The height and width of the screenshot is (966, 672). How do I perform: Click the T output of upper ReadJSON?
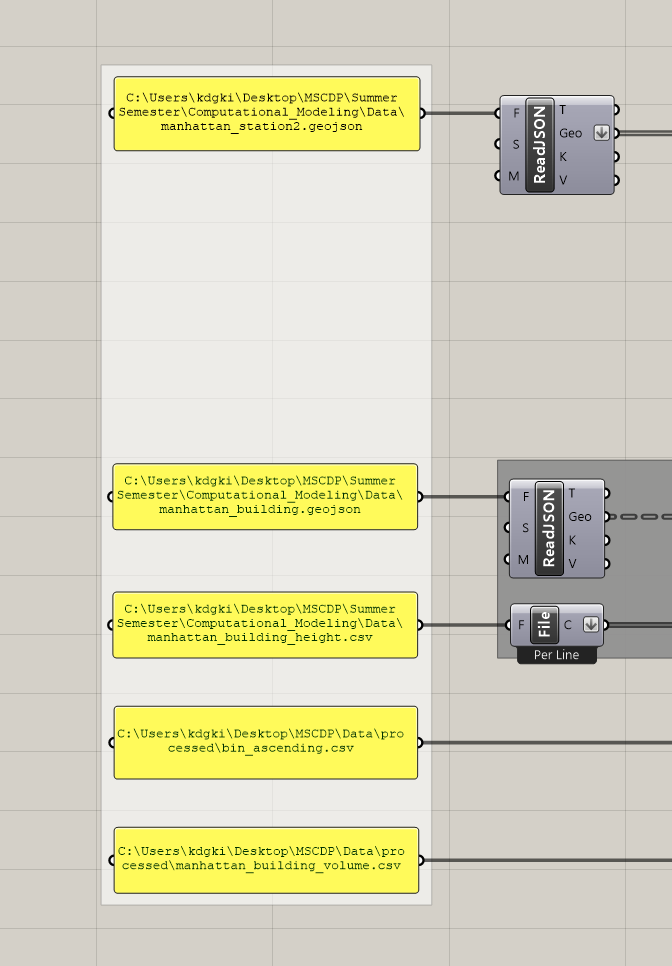(x=562, y=110)
